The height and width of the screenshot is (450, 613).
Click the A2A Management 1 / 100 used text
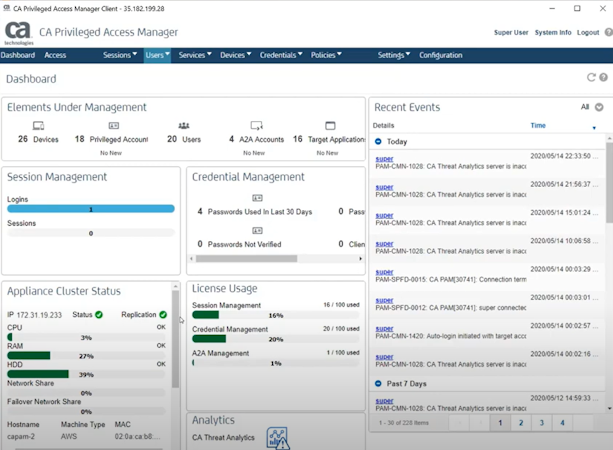(x=343, y=353)
